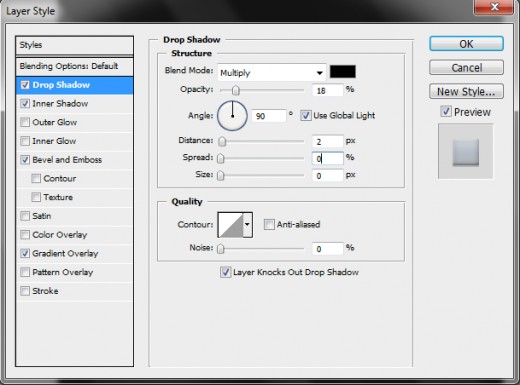Click the style preview thumbnail
520x385 pixels.
click(x=465, y=152)
